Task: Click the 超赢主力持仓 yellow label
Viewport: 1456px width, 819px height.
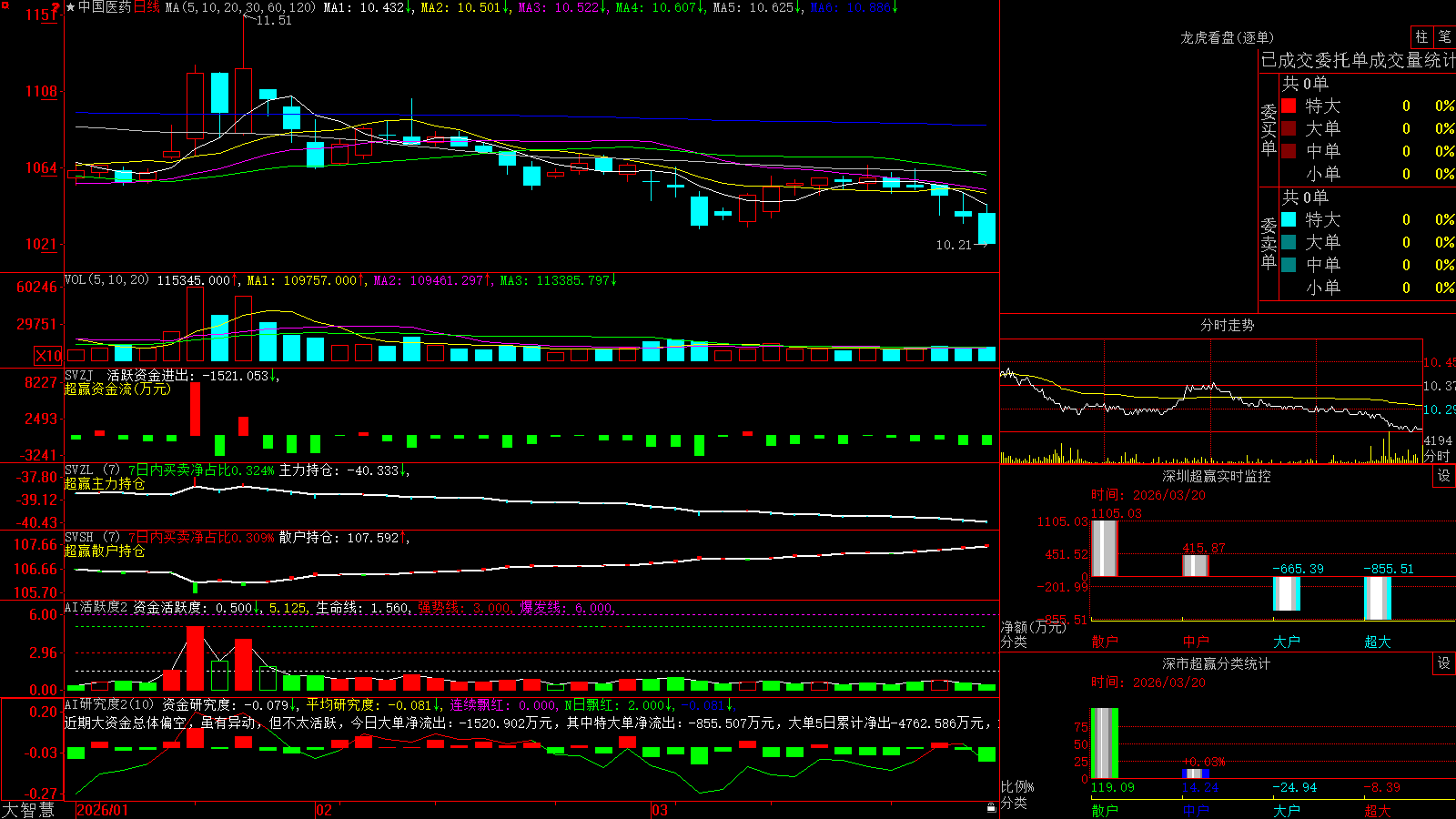Action: (105, 483)
